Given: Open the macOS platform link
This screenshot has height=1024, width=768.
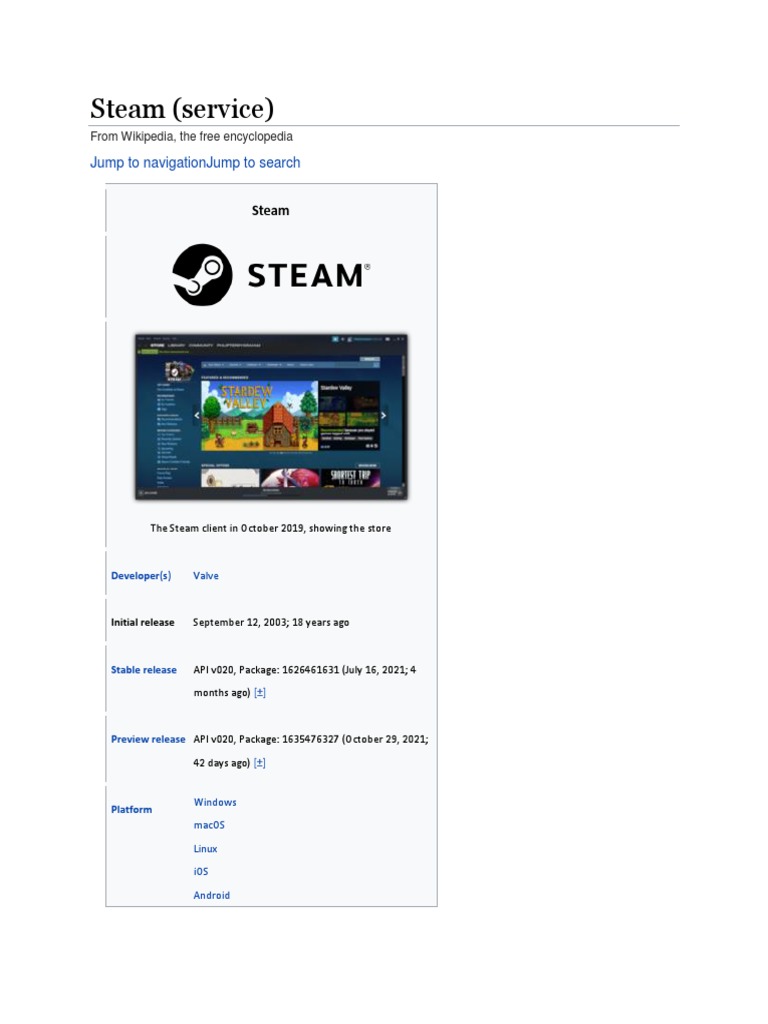Looking at the screenshot, I should point(209,825).
